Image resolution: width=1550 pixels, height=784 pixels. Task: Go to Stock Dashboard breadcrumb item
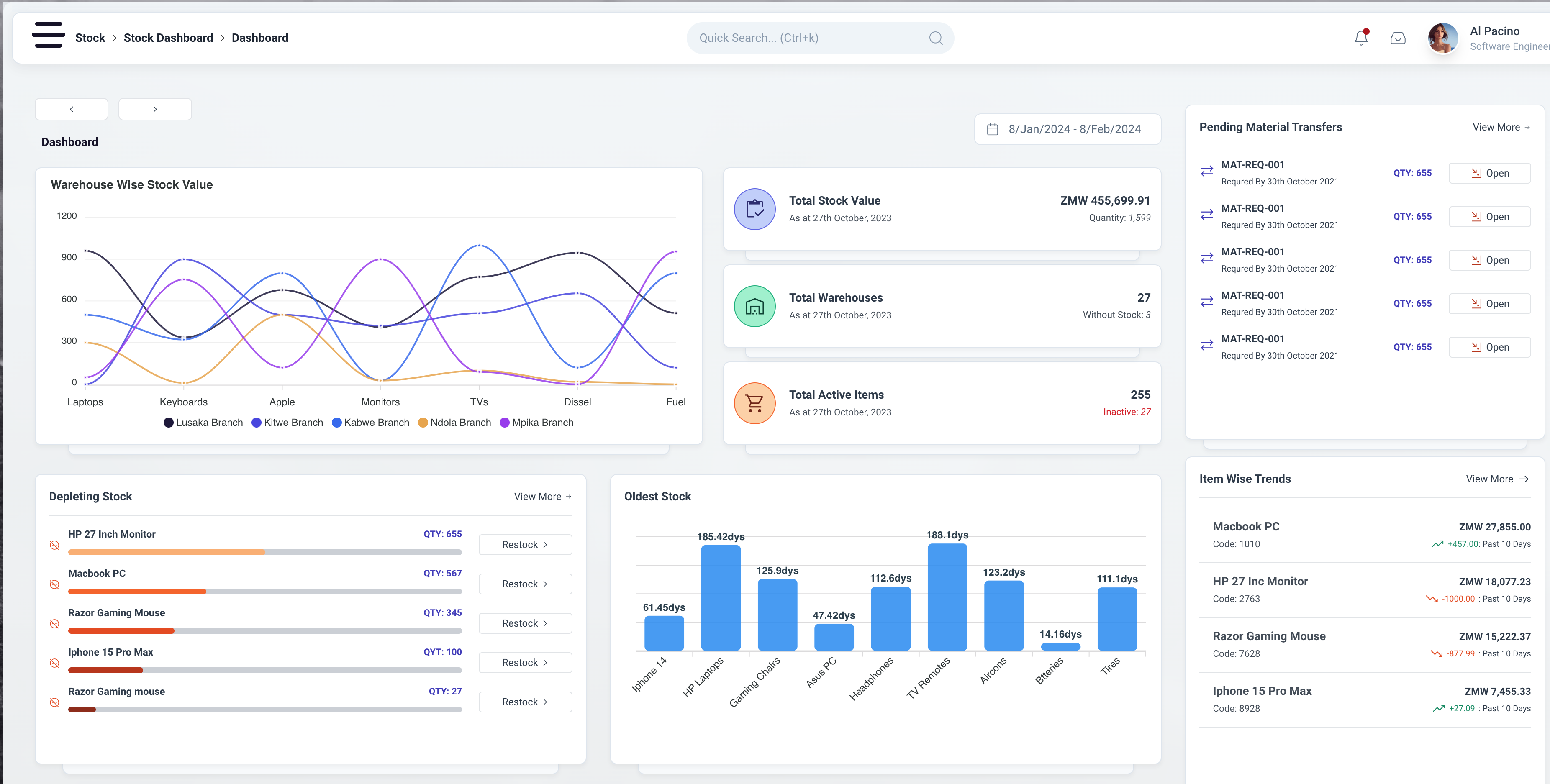(x=168, y=38)
